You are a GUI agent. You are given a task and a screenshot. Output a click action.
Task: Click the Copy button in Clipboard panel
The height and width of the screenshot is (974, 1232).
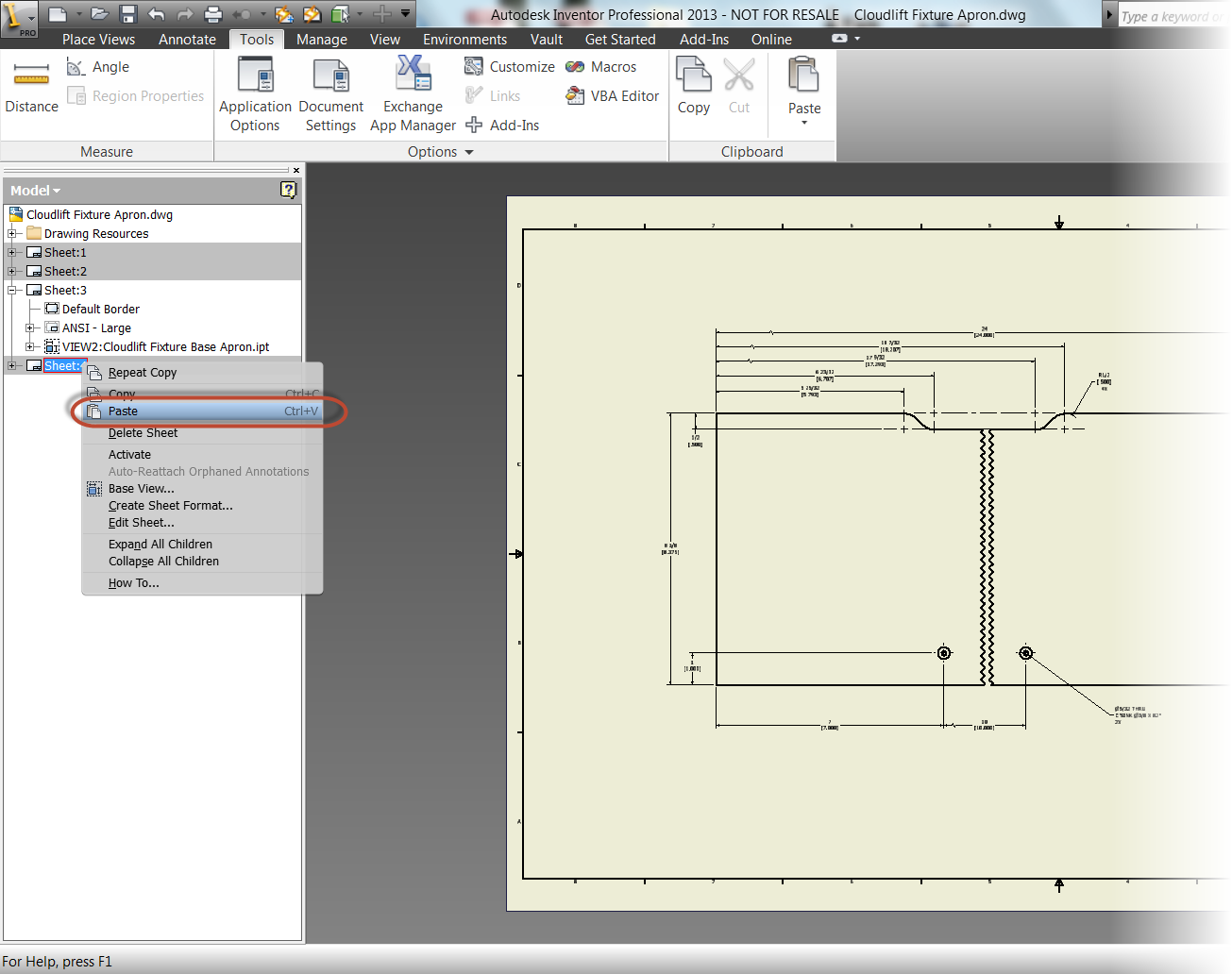tap(694, 87)
